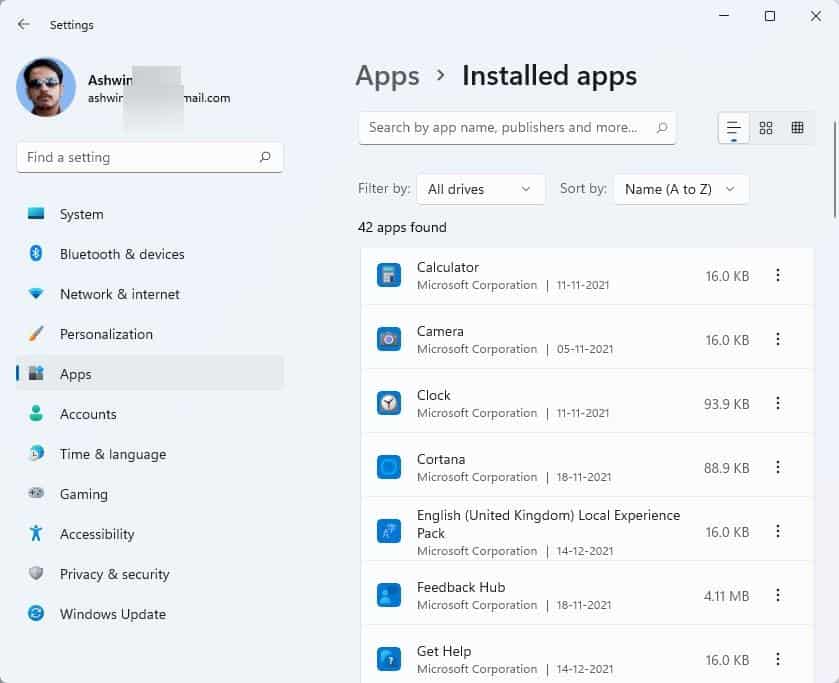The width and height of the screenshot is (839, 683).
Task: Open the Filter by All drives dropdown
Action: 480,189
